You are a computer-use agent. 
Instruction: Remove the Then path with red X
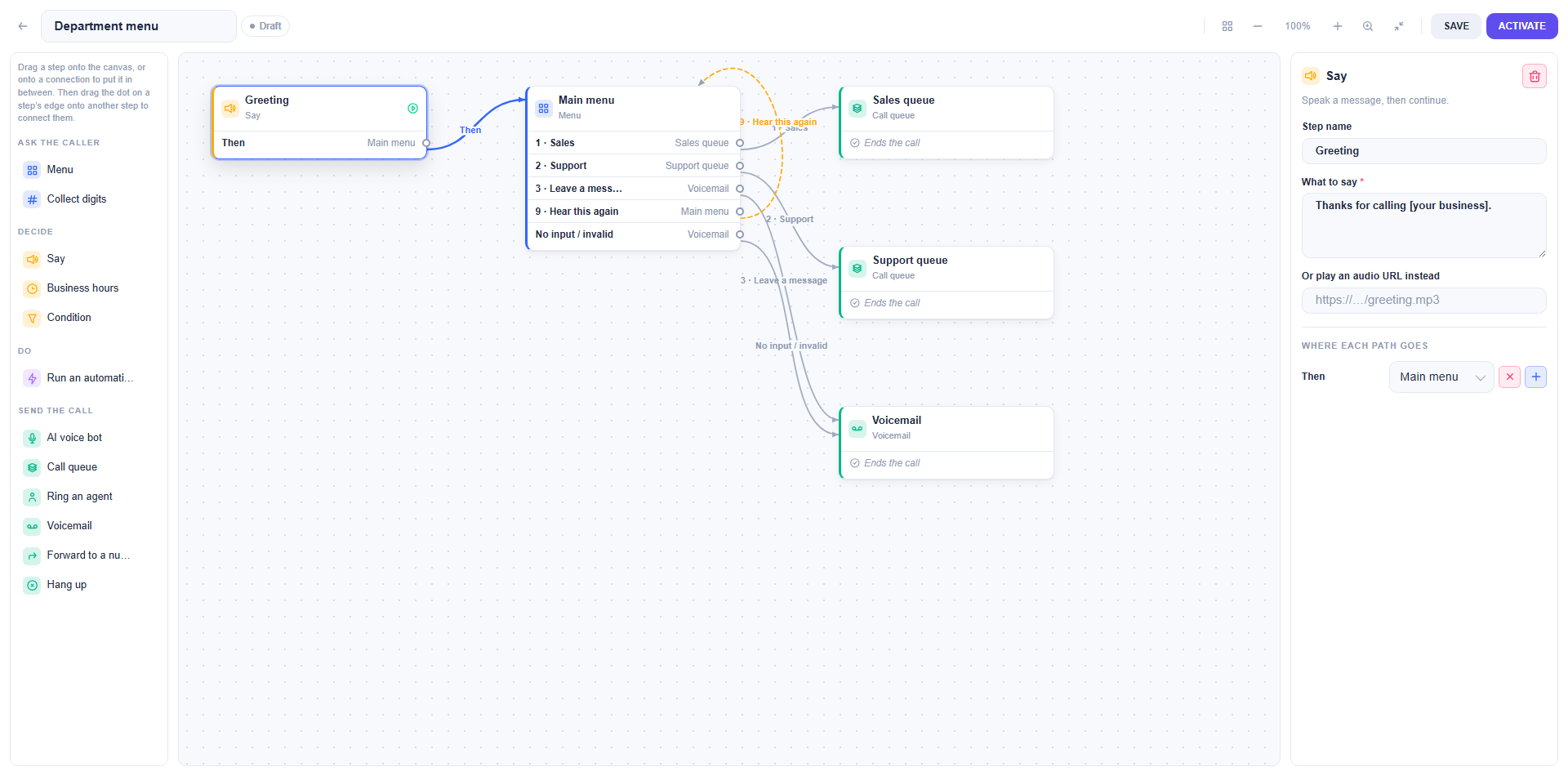point(1510,377)
